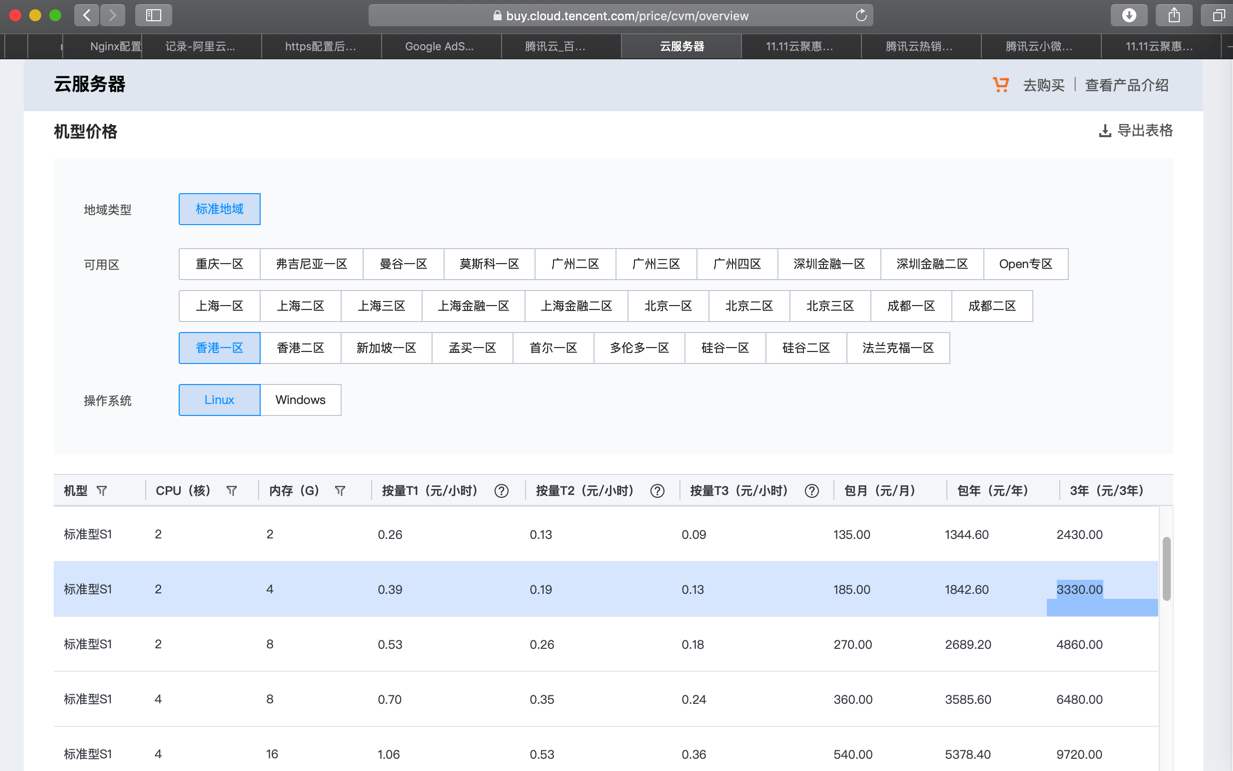The height and width of the screenshot is (771, 1233).
Task: Go back with Safari back arrow
Action: 87,15
